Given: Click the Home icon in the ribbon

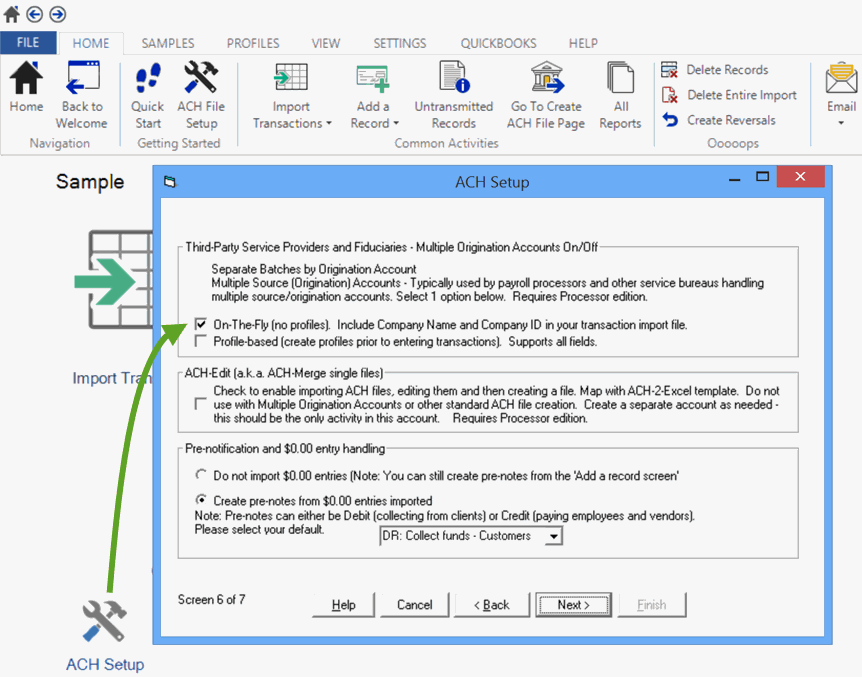Looking at the screenshot, I should coord(26,79).
